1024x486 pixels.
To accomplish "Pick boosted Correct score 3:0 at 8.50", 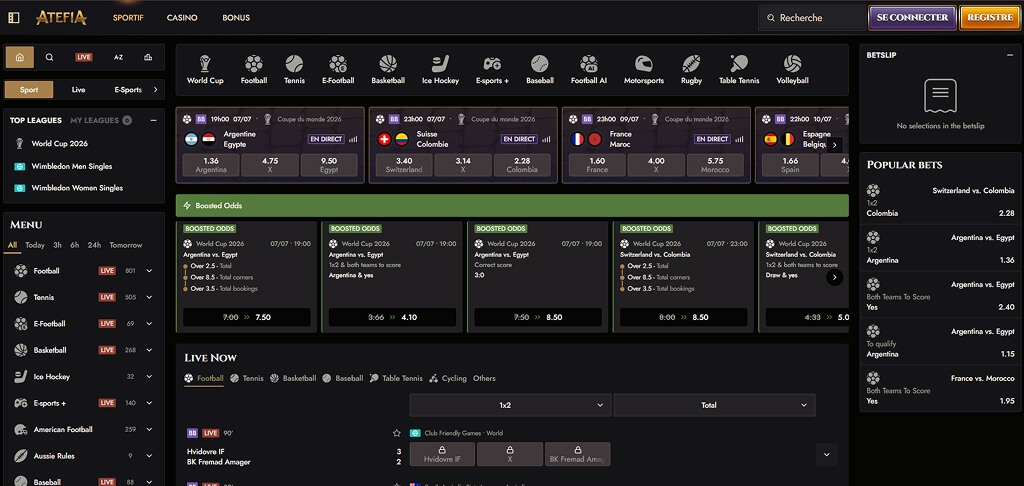I will (x=538, y=317).
